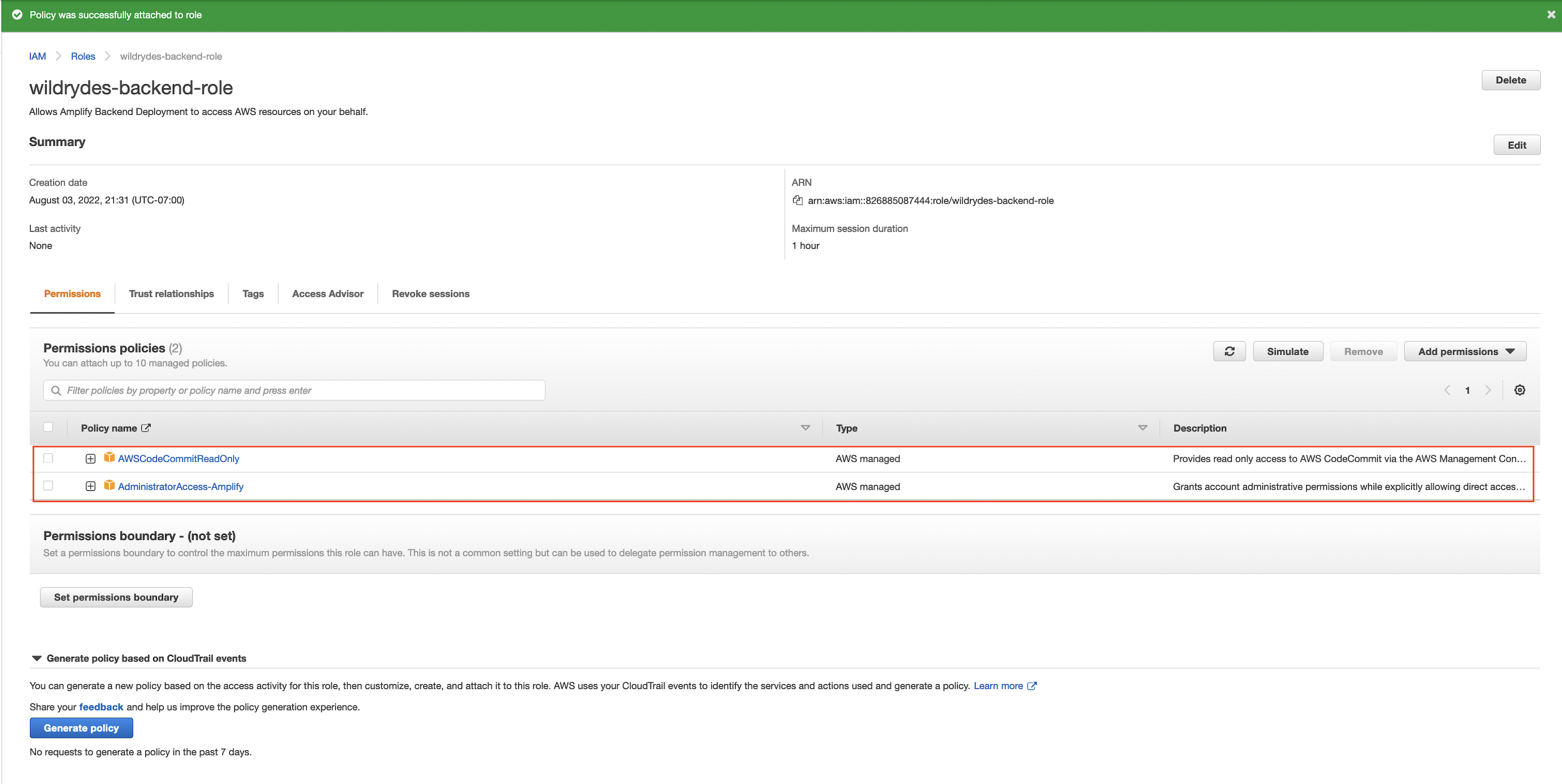1562x784 pixels.
Task: Click the Description column header
Action: point(1200,428)
